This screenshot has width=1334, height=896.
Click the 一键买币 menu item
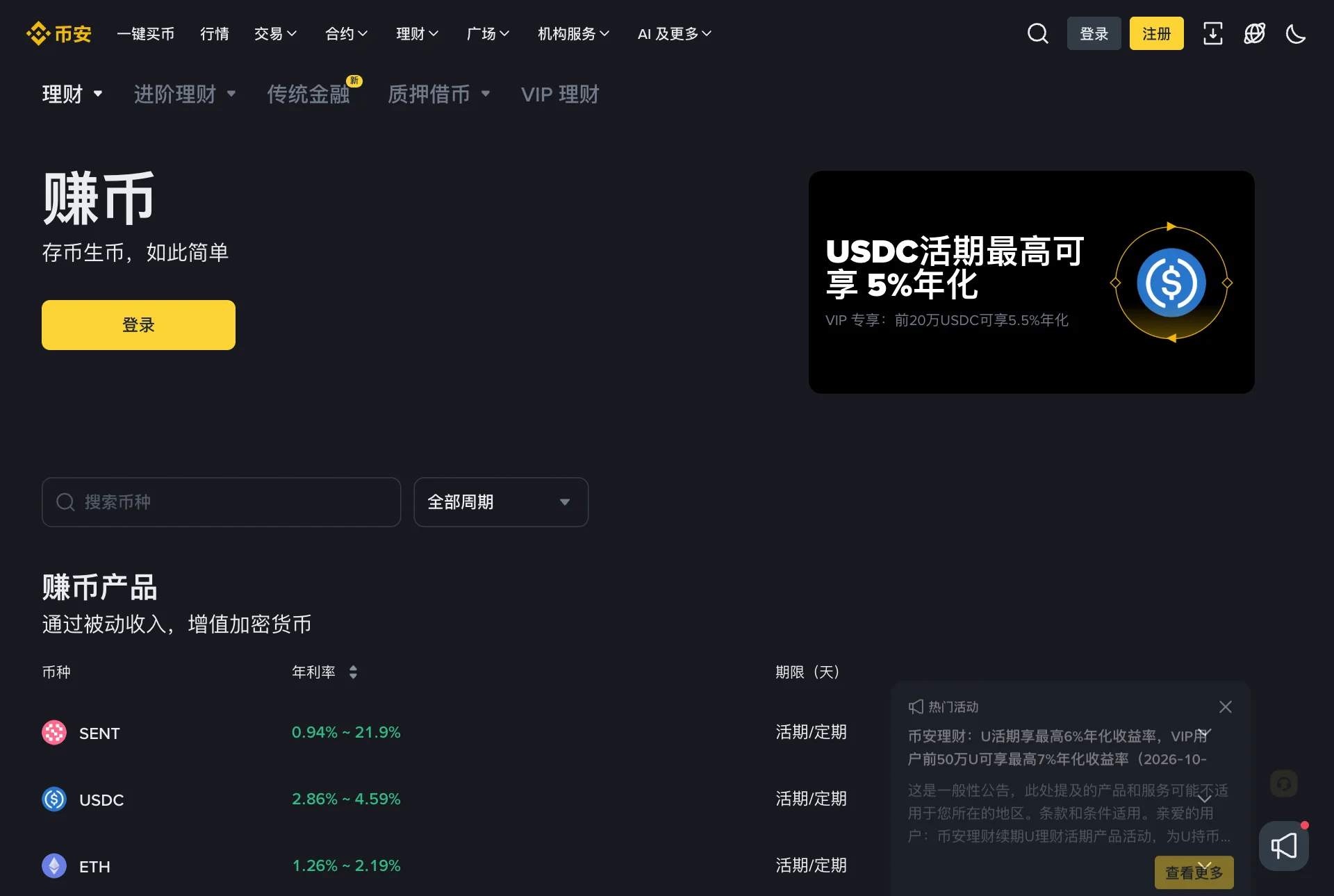(x=145, y=33)
